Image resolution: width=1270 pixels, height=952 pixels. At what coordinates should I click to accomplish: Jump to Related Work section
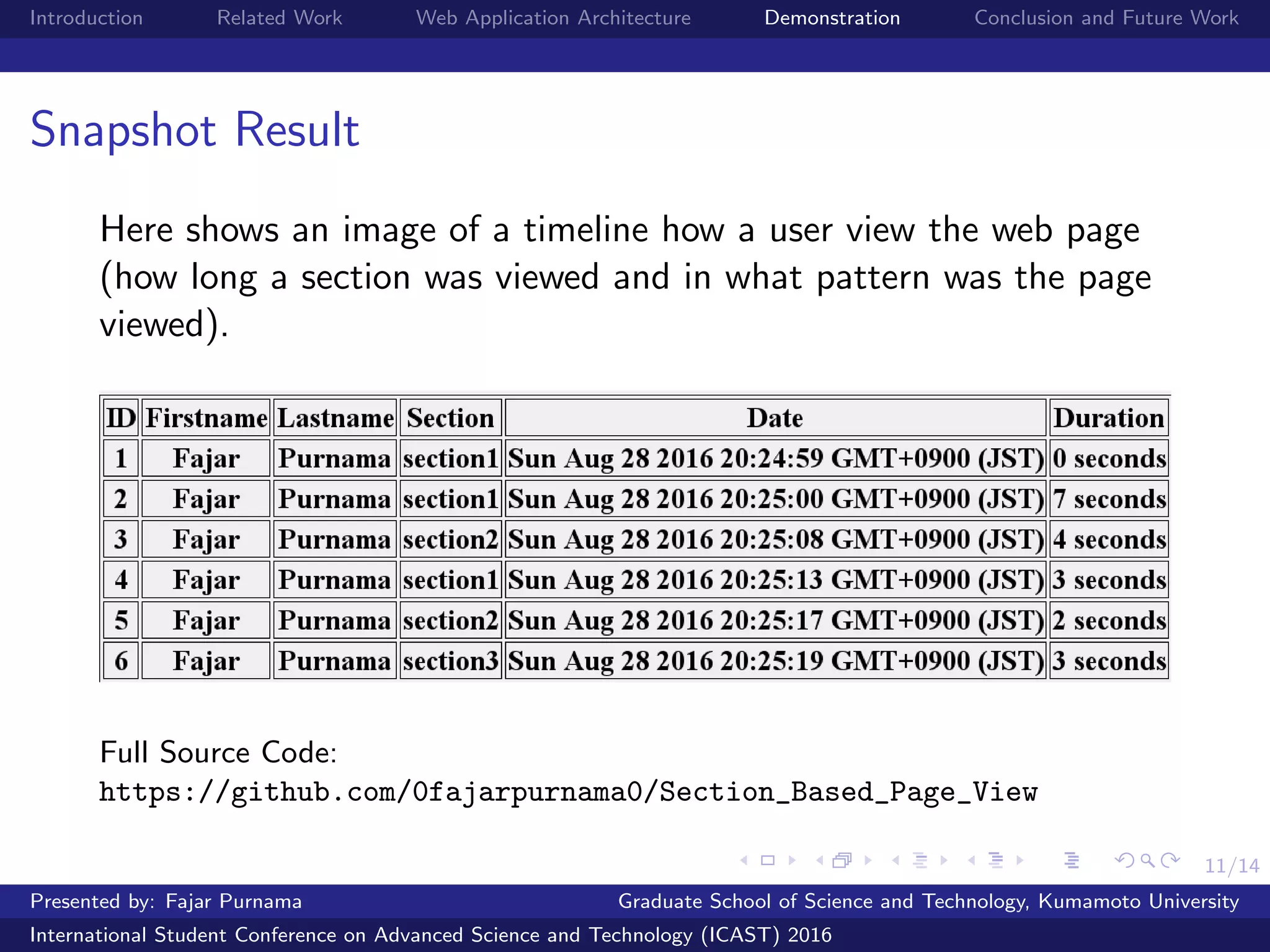[280, 18]
